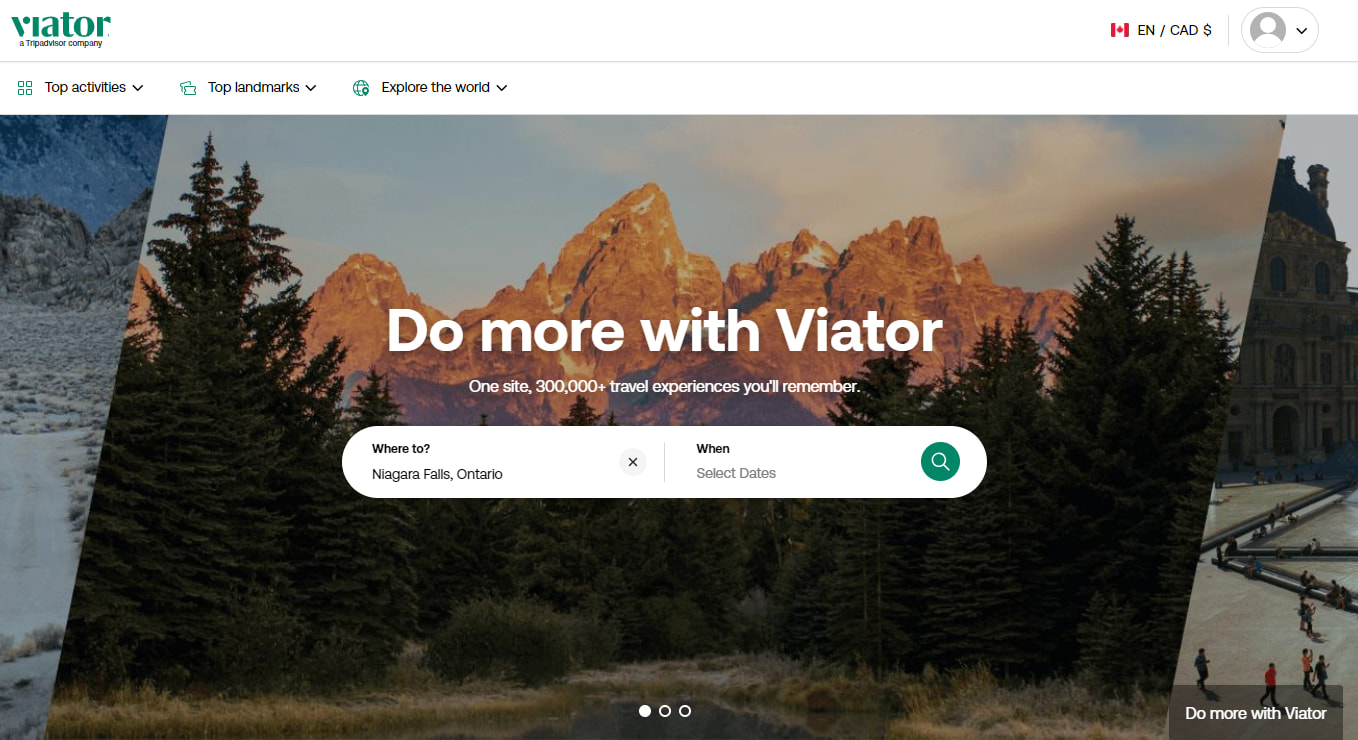Click the landmarks ticket icon
Image resolution: width=1358 pixels, height=740 pixels.
(x=188, y=87)
